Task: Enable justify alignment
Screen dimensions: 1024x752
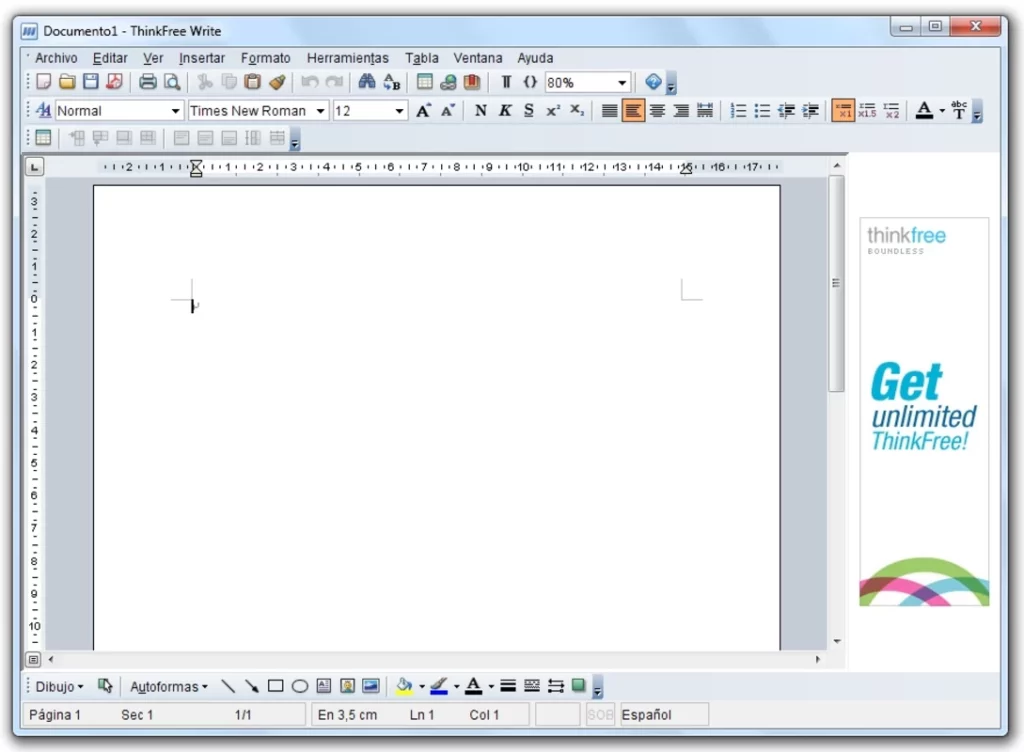Action: 609,111
